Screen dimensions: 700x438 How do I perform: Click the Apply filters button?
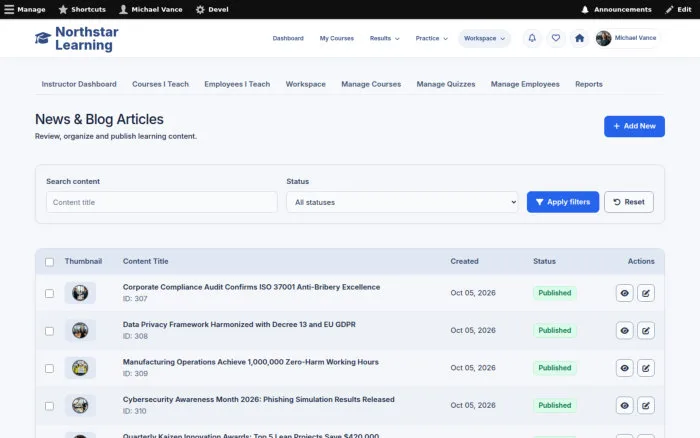pyautogui.click(x=562, y=202)
